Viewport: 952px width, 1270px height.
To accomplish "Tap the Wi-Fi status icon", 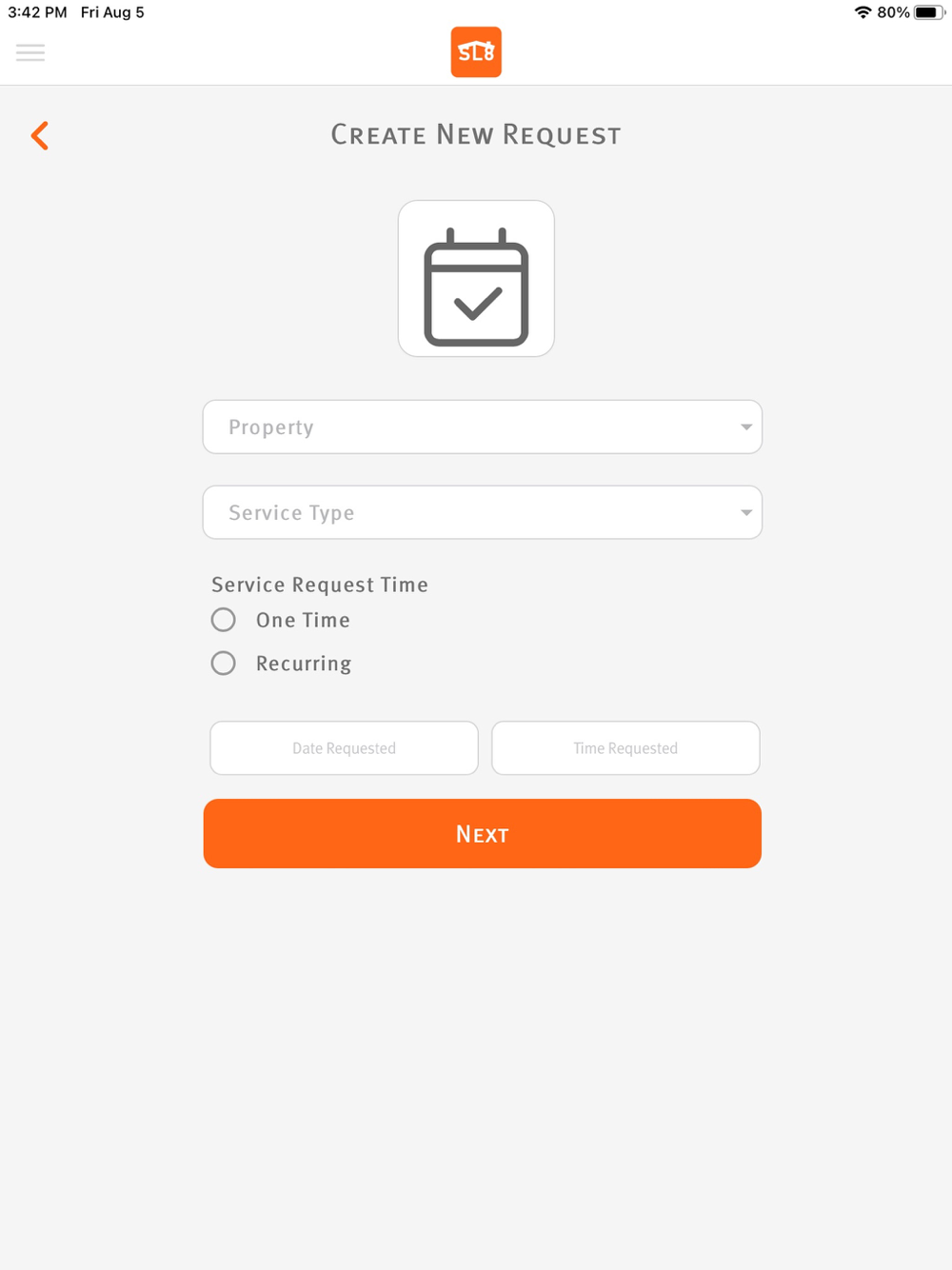I will tap(863, 12).
